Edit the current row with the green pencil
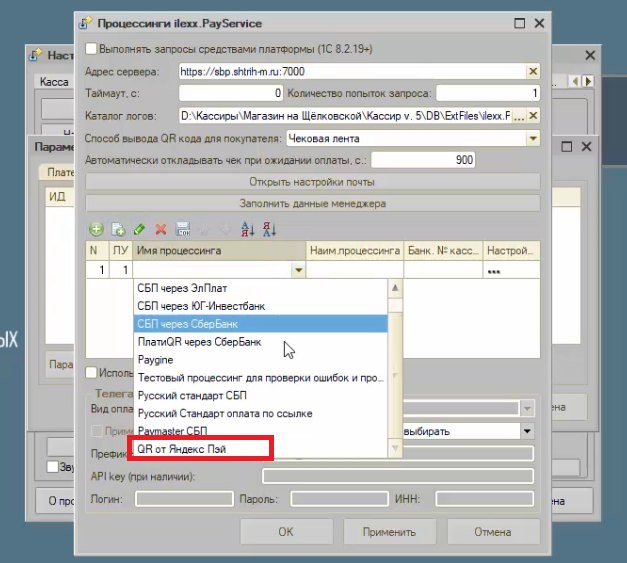 point(139,230)
